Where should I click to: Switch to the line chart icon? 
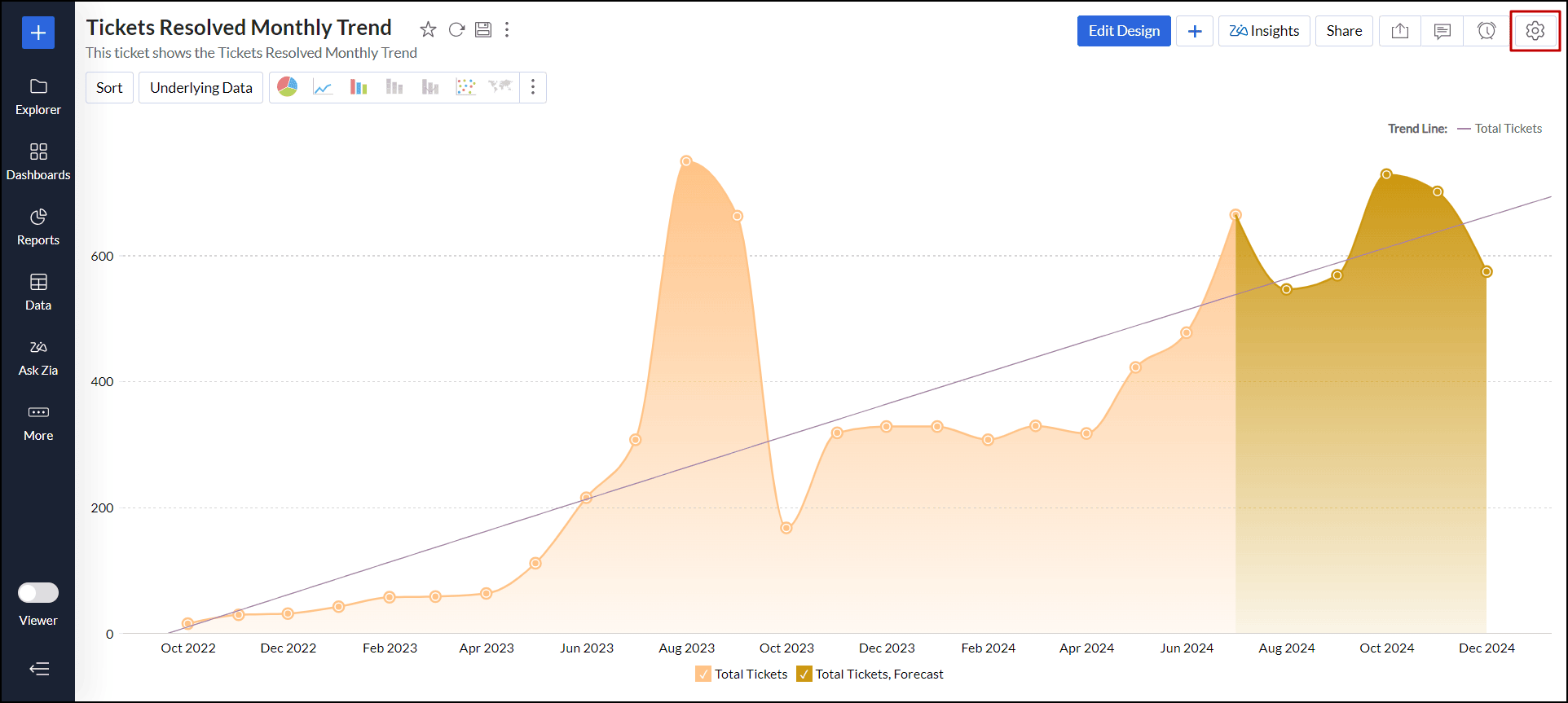click(x=323, y=87)
